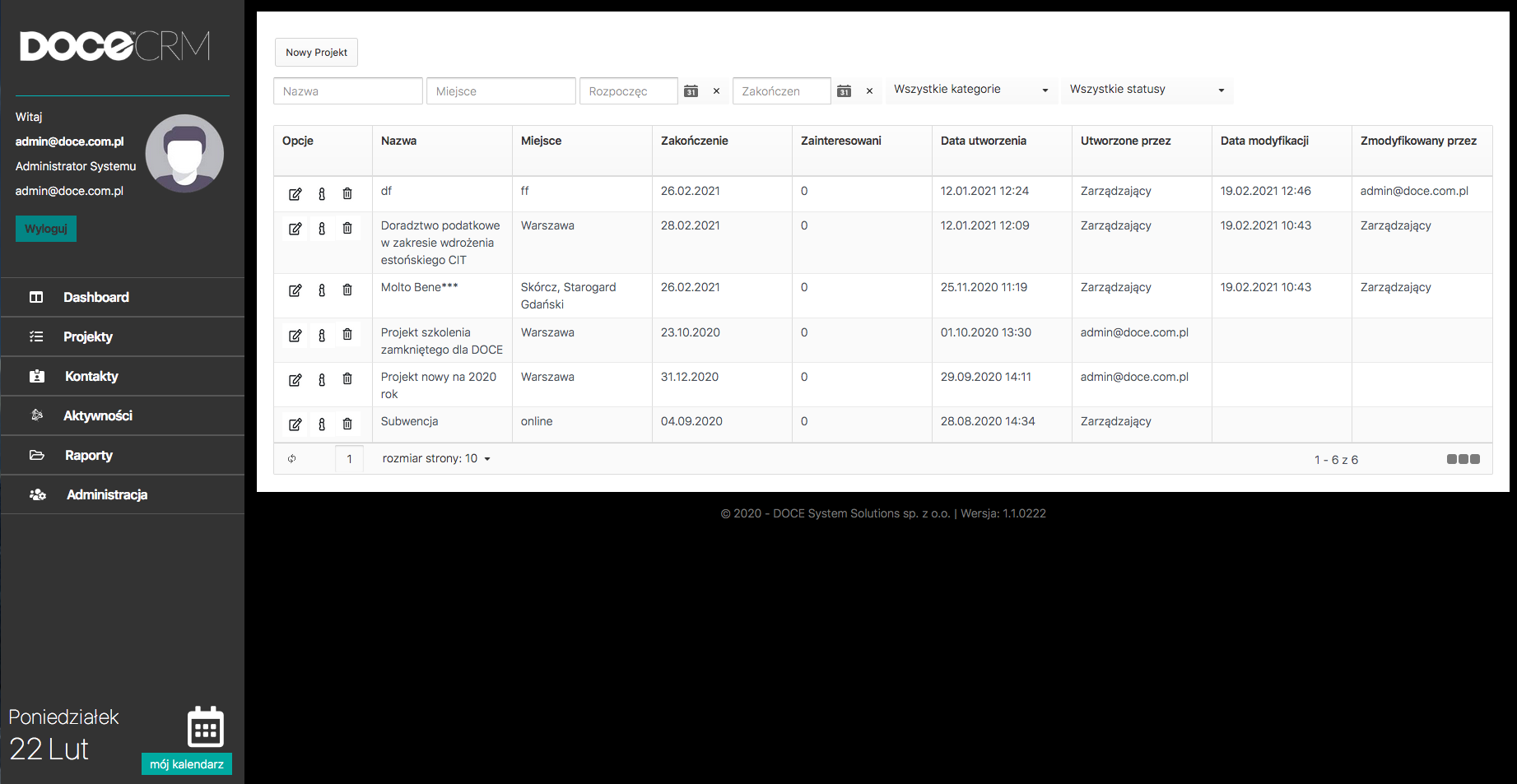
Task: Clear the Rozpoczęcie date filter
Action: (716, 91)
